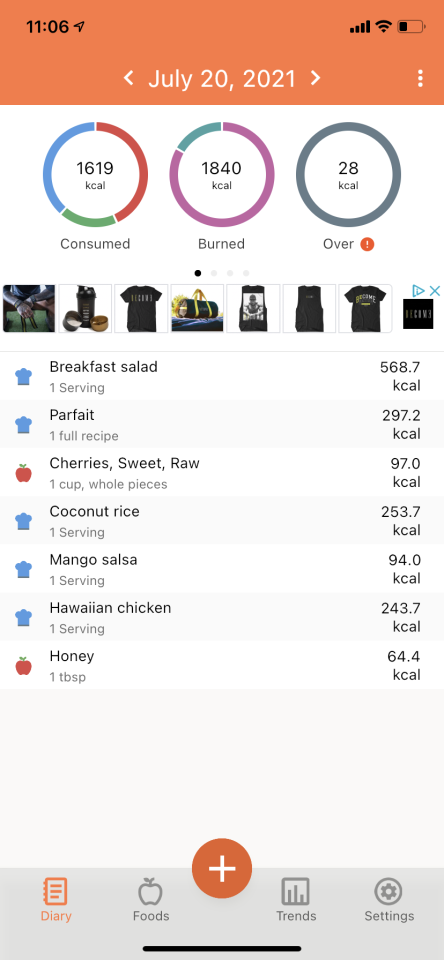Select the Diary notebook icon
This screenshot has height=960, width=444.
(x=56, y=891)
